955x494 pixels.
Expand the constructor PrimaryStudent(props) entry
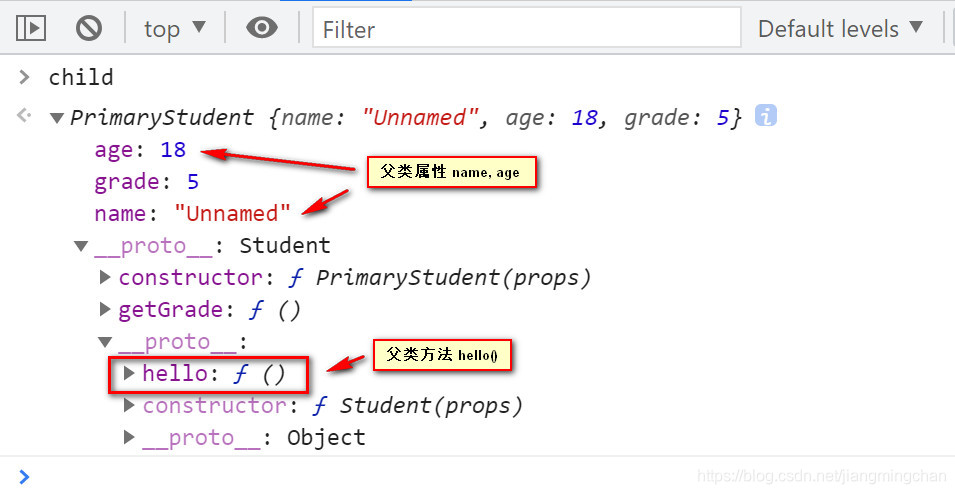pyautogui.click(x=105, y=277)
